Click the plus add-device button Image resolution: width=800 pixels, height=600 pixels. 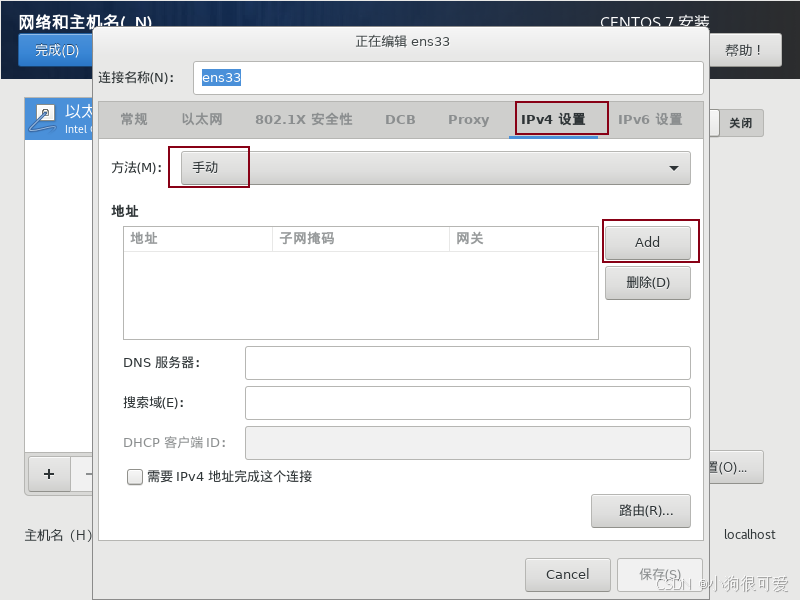point(49,474)
